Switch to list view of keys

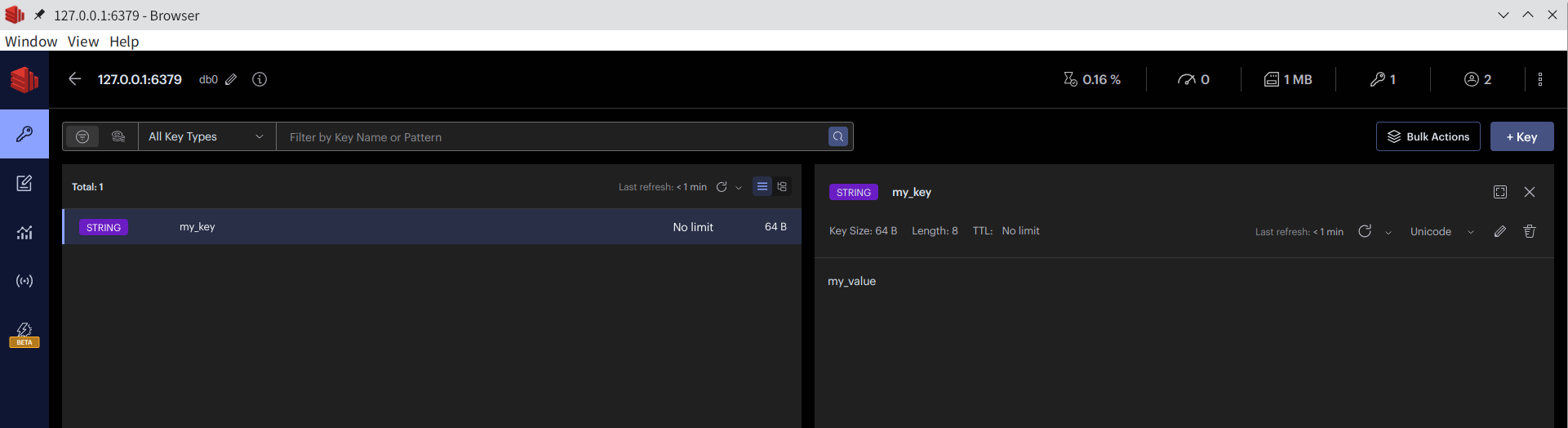(x=762, y=186)
